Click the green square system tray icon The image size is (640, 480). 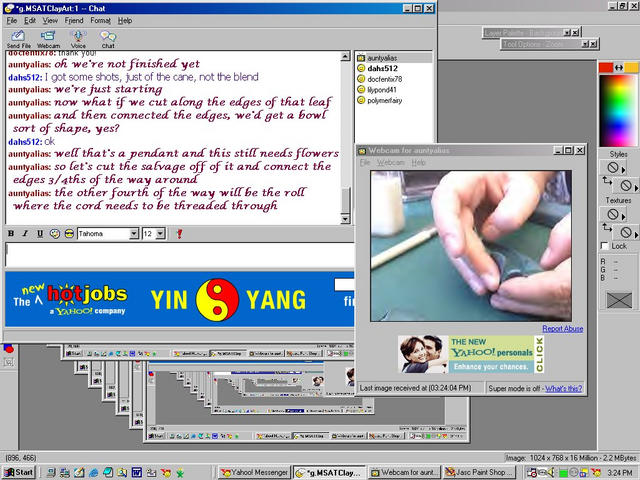[563, 473]
